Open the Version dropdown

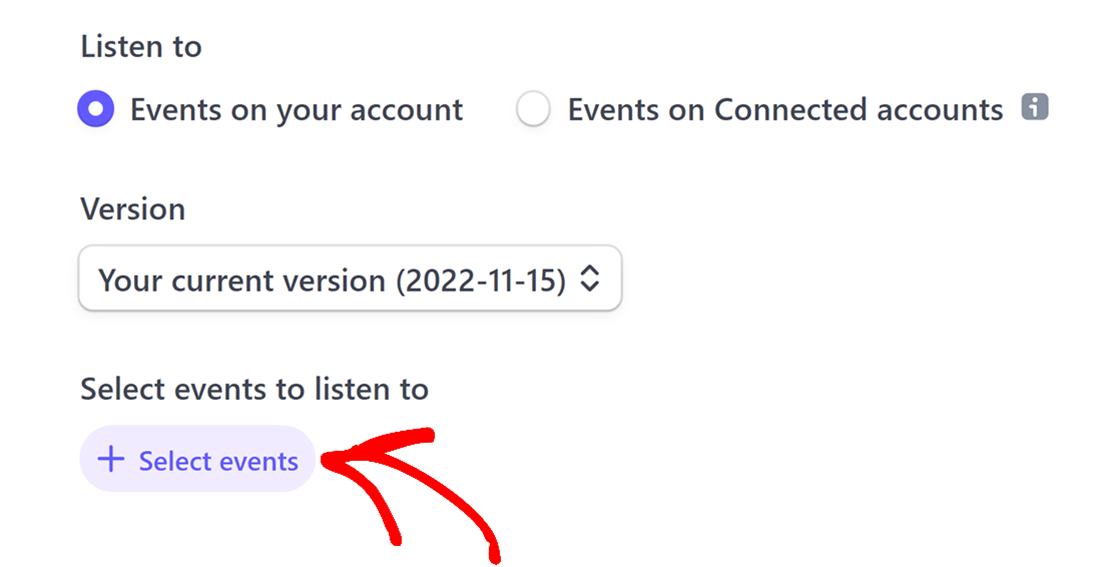pos(350,279)
